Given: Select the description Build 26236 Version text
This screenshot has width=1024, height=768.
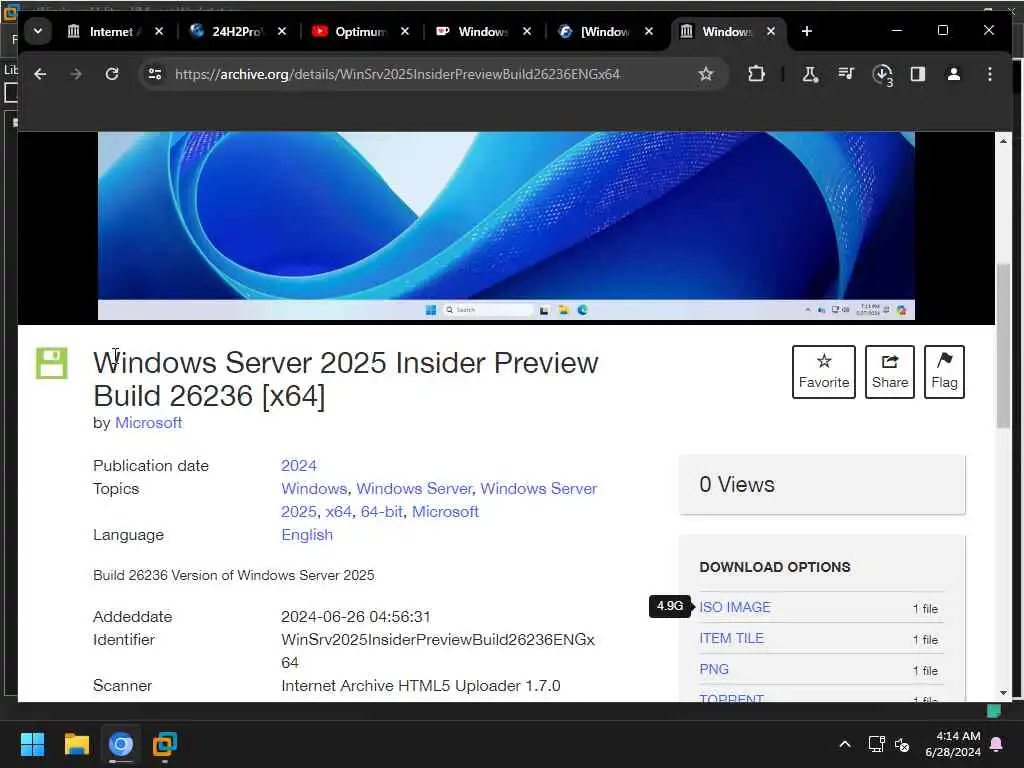Looking at the screenshot, I should click(234, 575).
